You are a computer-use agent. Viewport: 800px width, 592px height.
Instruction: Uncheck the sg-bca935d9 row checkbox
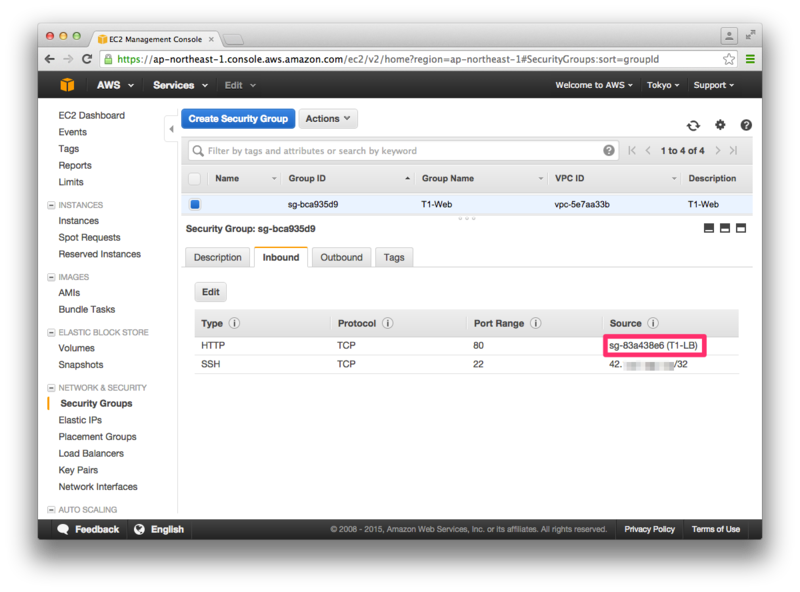(x=195, y=205)
